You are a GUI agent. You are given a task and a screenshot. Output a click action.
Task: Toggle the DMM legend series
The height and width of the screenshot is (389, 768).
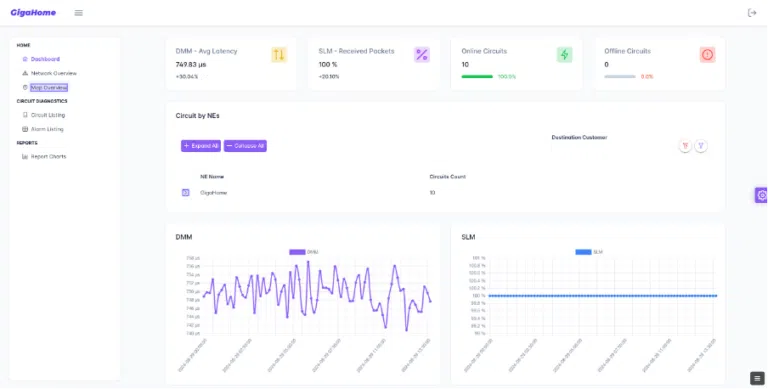(304, 252)
